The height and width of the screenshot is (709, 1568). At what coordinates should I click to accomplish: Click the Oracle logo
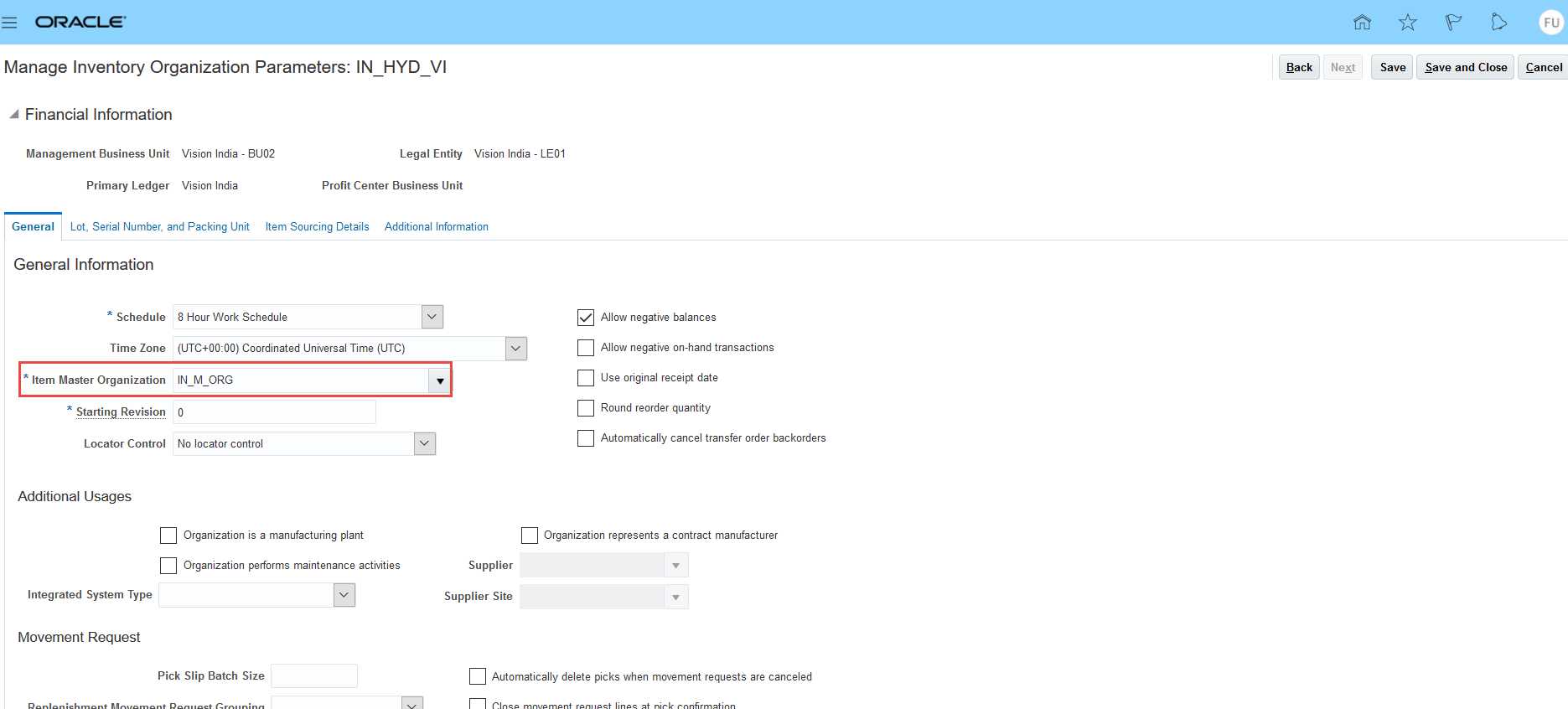pyautogui.click(x=80, y=22)
